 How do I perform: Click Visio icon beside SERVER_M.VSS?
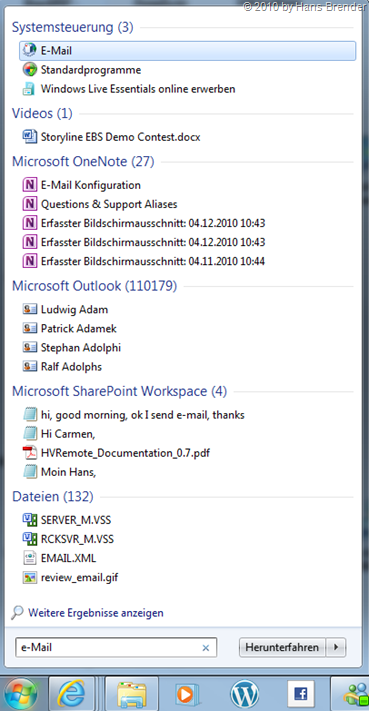pos(29,520)
